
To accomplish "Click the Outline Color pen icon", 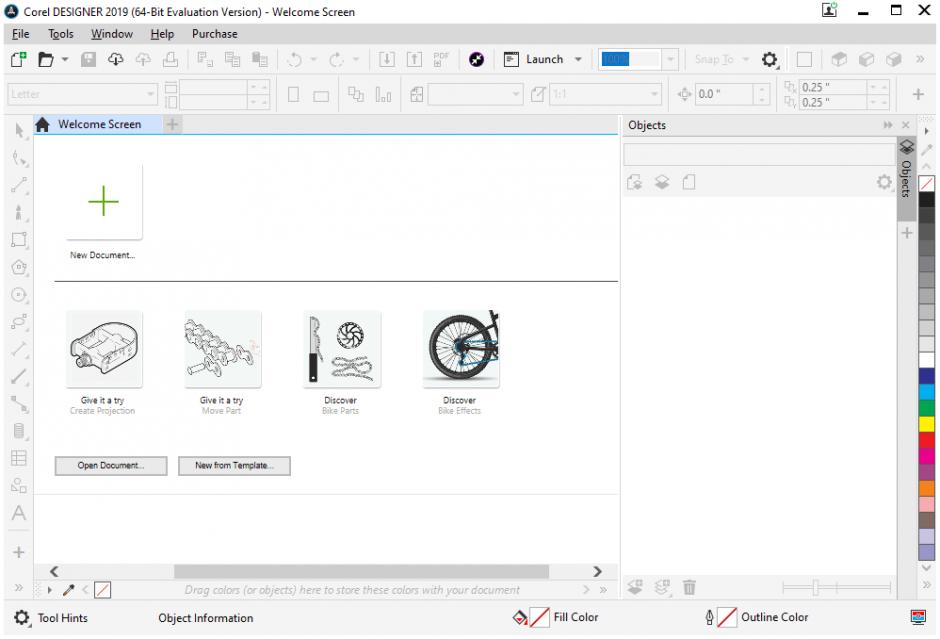I will point(709,618).
